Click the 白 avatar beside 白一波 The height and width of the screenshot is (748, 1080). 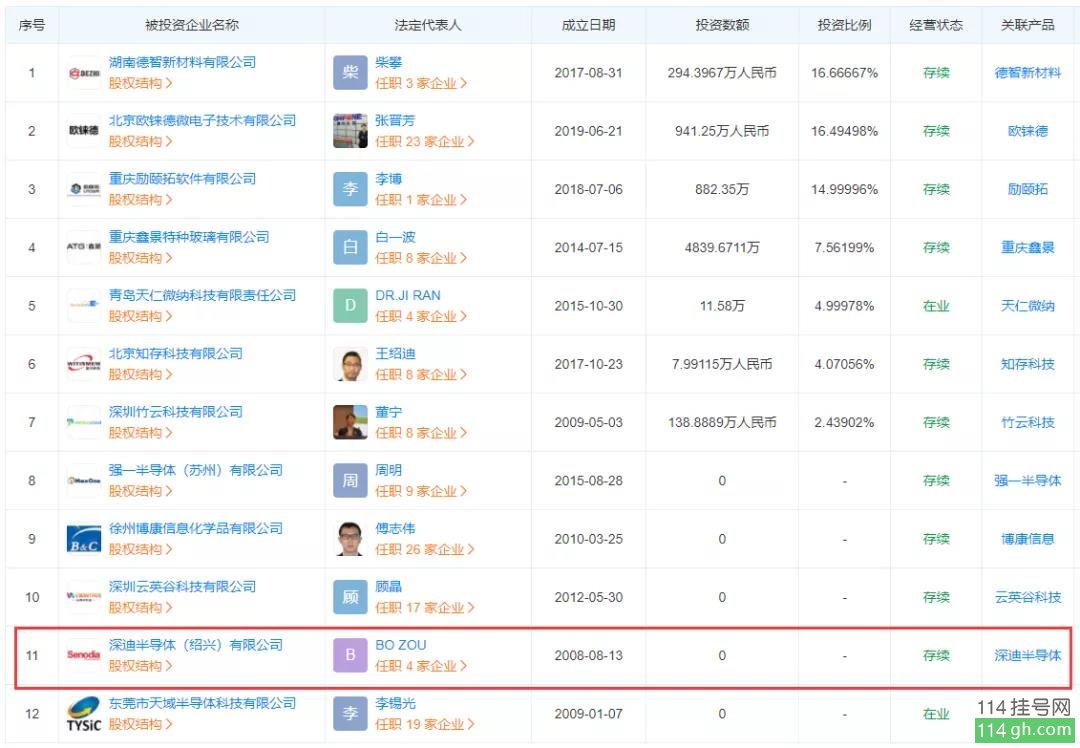pyautogui.click(x=351, y=247)
